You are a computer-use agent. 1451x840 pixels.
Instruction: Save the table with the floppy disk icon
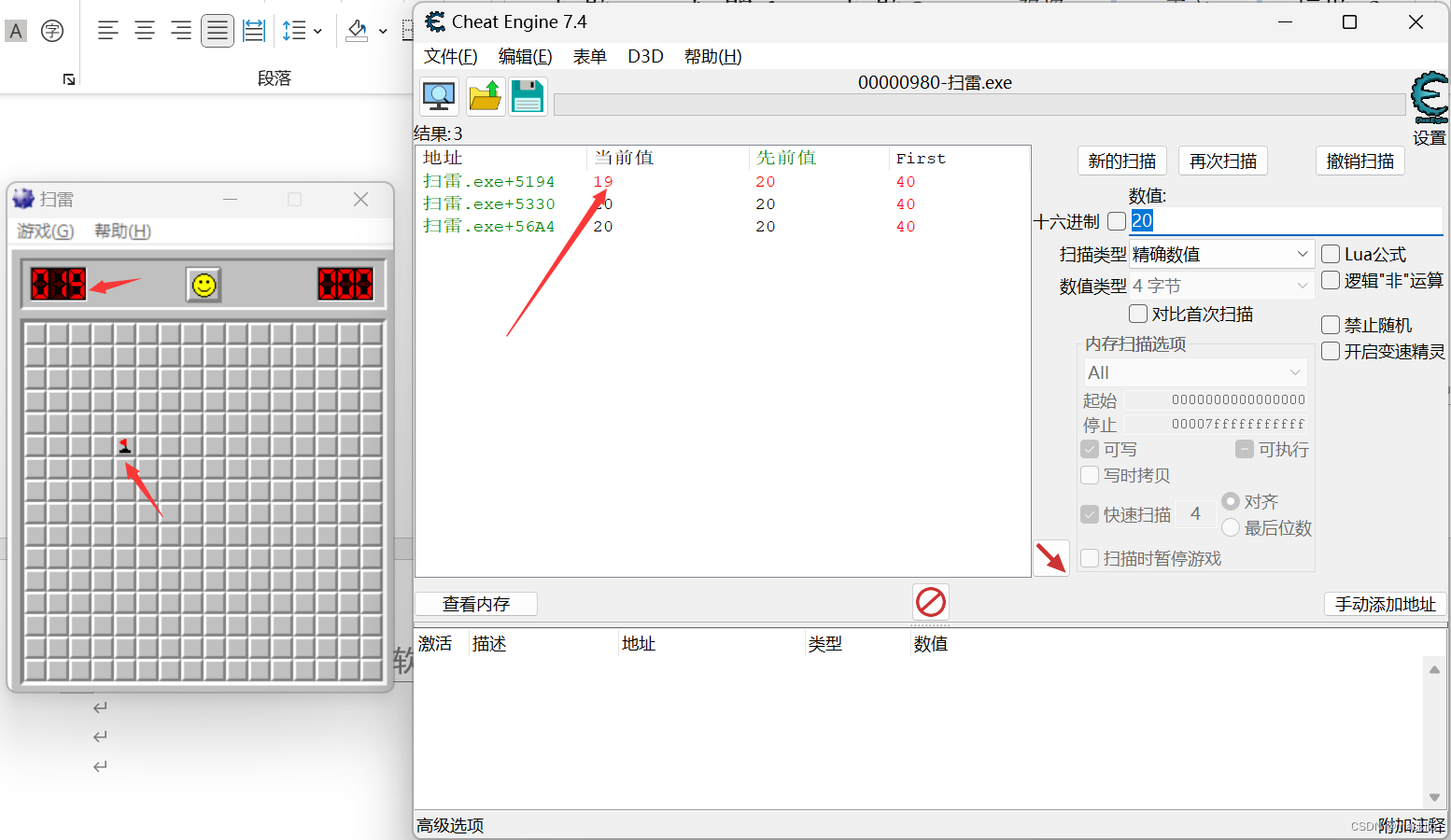[528, 96]
